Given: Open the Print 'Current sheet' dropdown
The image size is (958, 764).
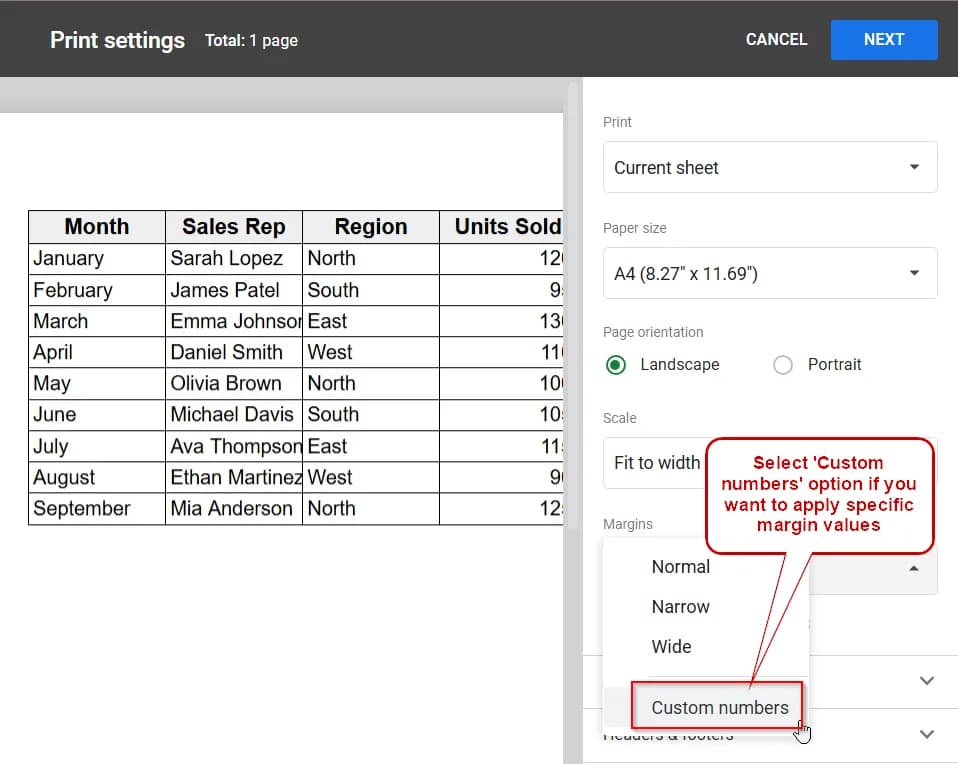Looking at the screenshot, I should (x=770, y=167).
